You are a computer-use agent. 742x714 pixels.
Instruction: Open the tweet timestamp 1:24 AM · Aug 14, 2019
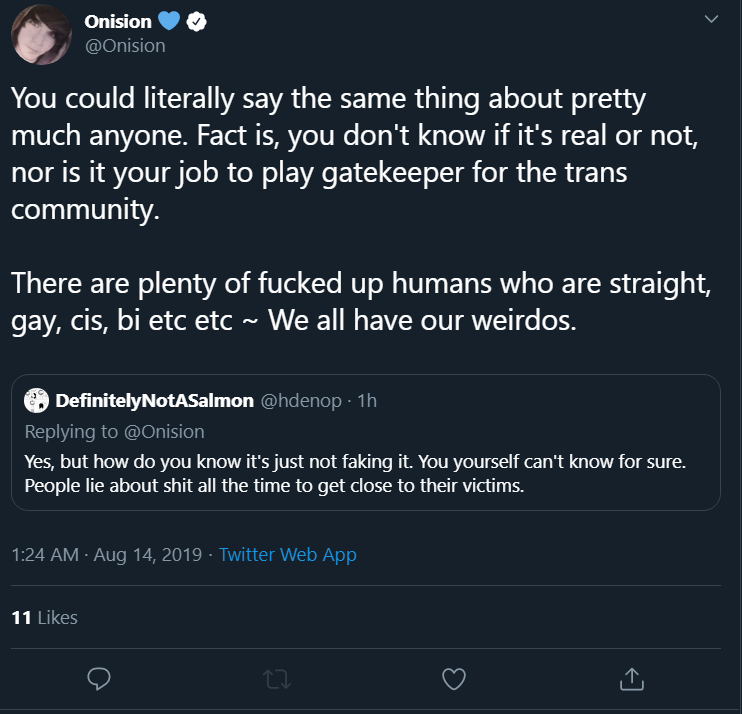click(106, 555)
